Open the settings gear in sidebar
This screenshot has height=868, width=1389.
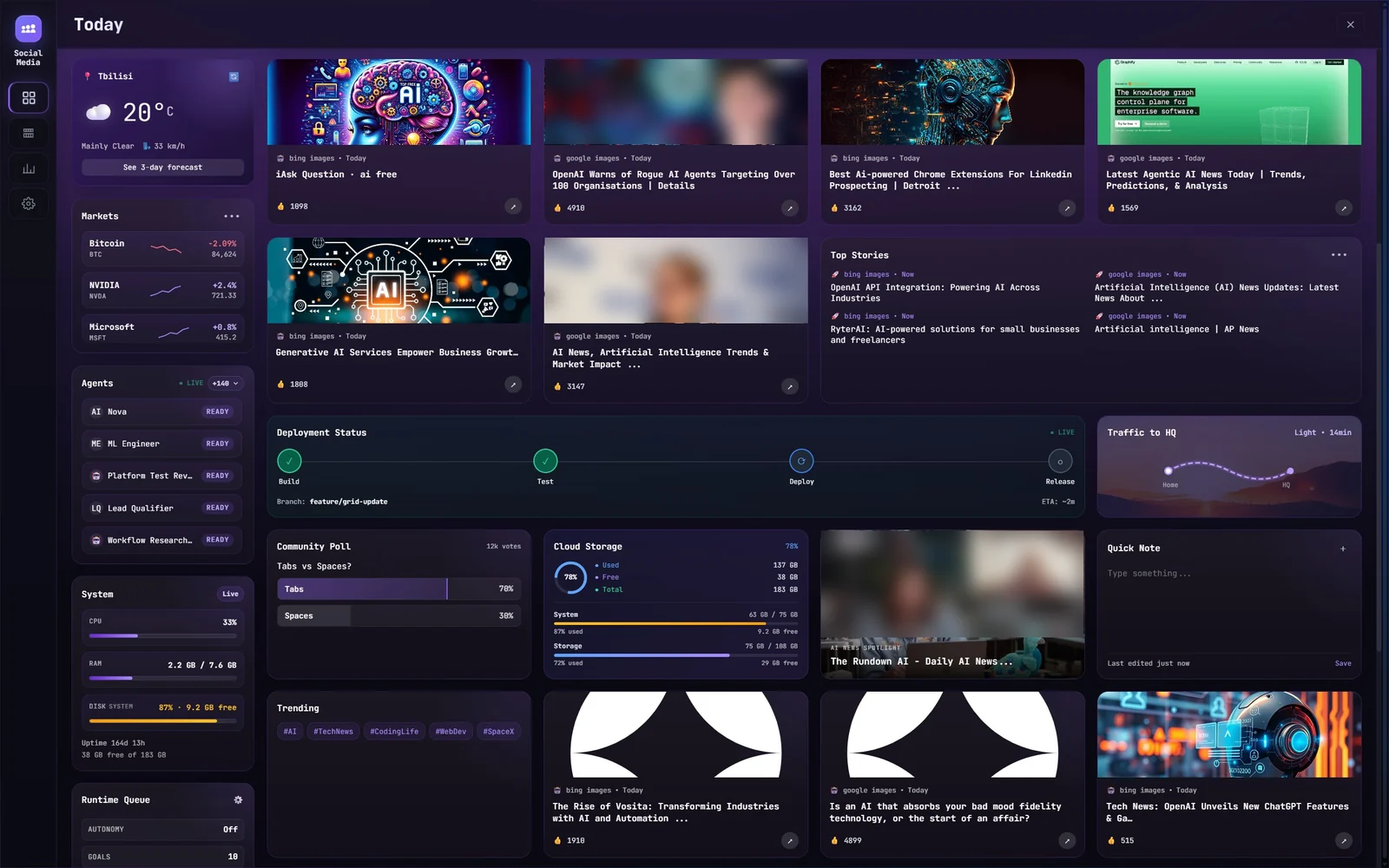pyautogui.click(x=29, y=204)
